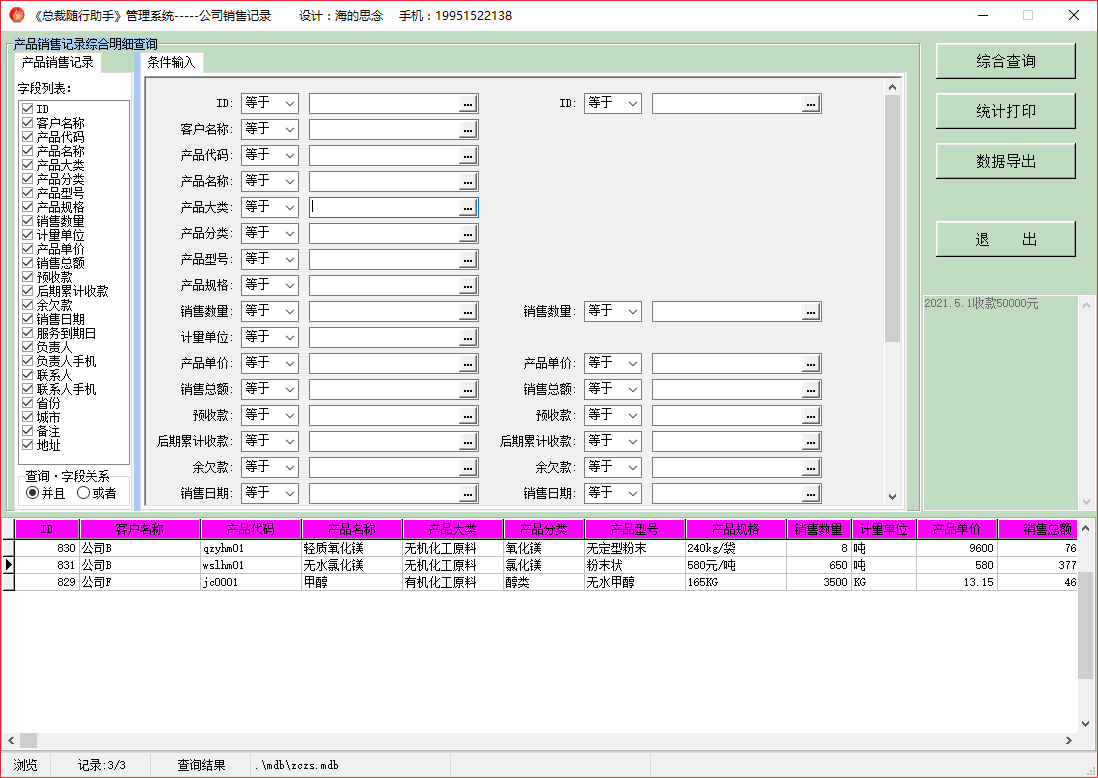Click the red app icon in title bar
1098x778 pixels.
[x=16, y=15]
